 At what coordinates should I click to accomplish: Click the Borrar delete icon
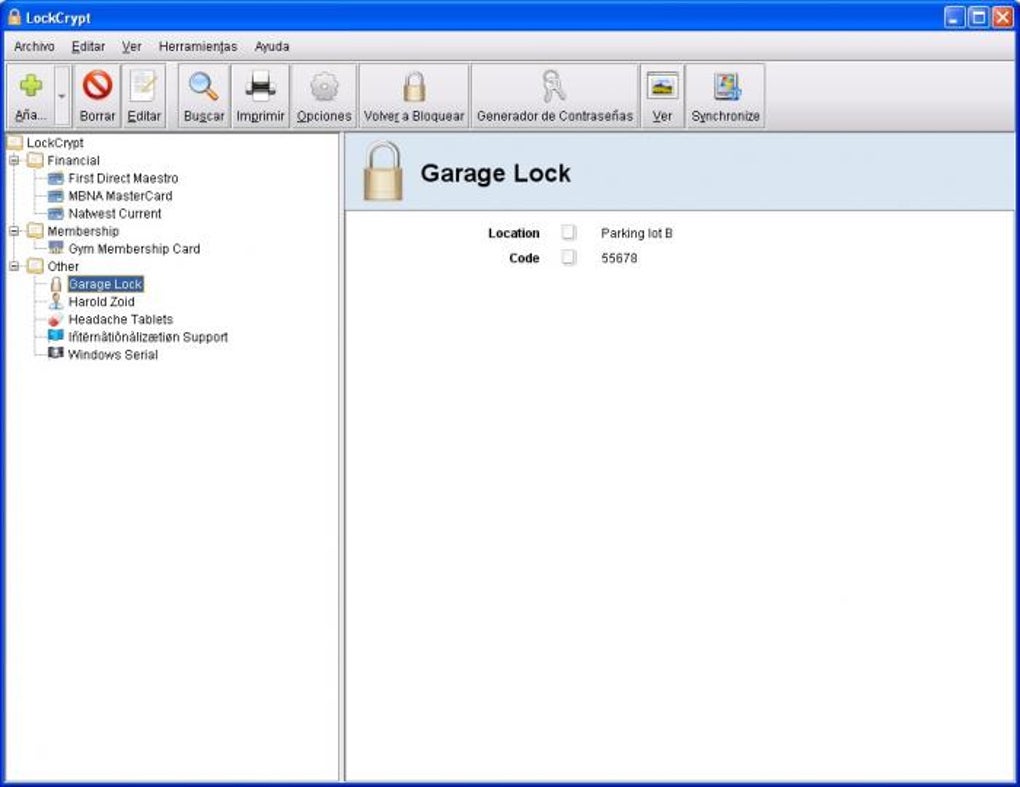[98, 85]
